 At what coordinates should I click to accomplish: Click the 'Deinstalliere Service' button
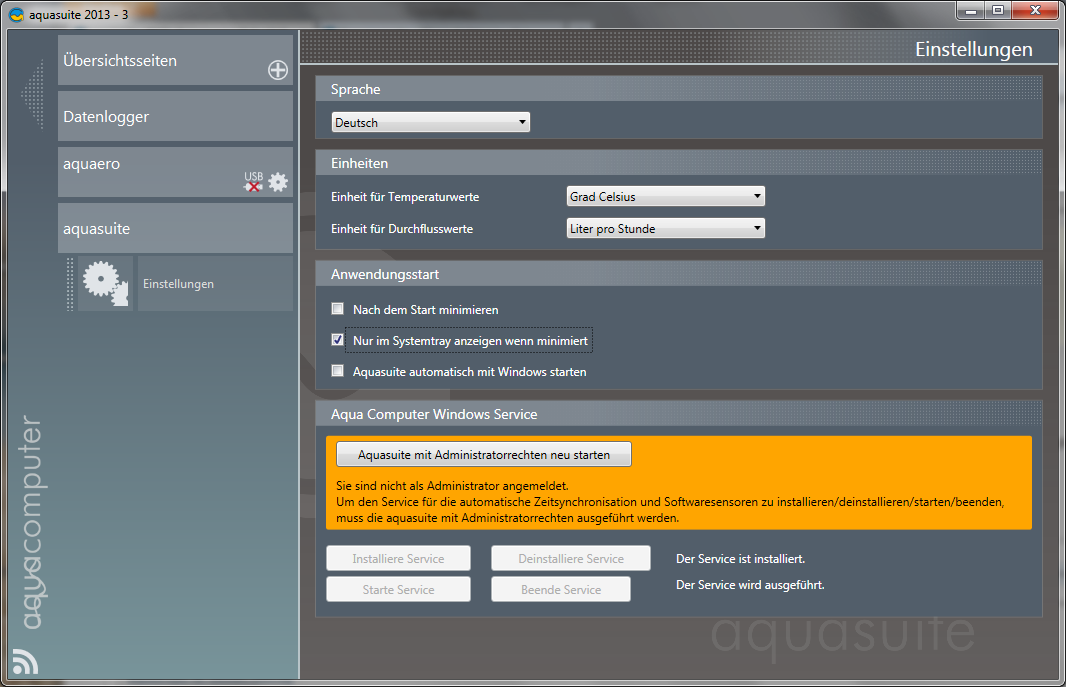pos(570,559)
